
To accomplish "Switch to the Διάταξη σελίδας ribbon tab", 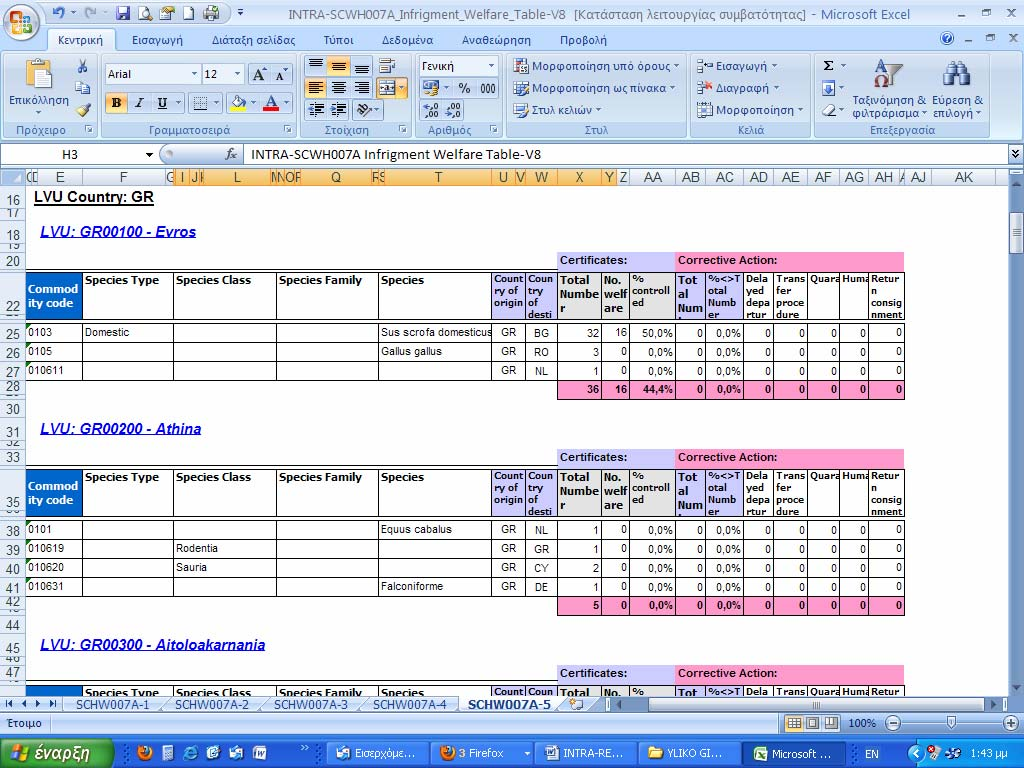I will (x=253, y=40).
